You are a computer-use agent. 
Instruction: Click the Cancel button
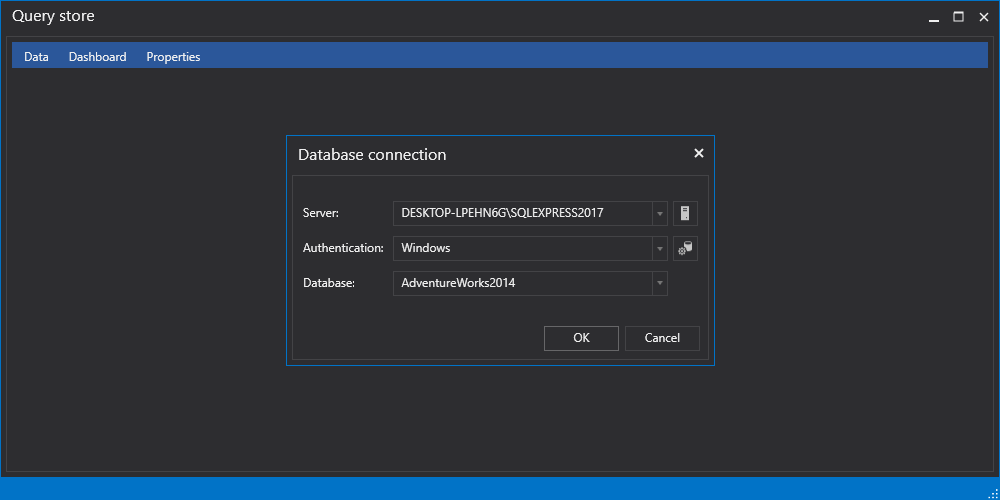pyautogui.click(x=662, y=338)
